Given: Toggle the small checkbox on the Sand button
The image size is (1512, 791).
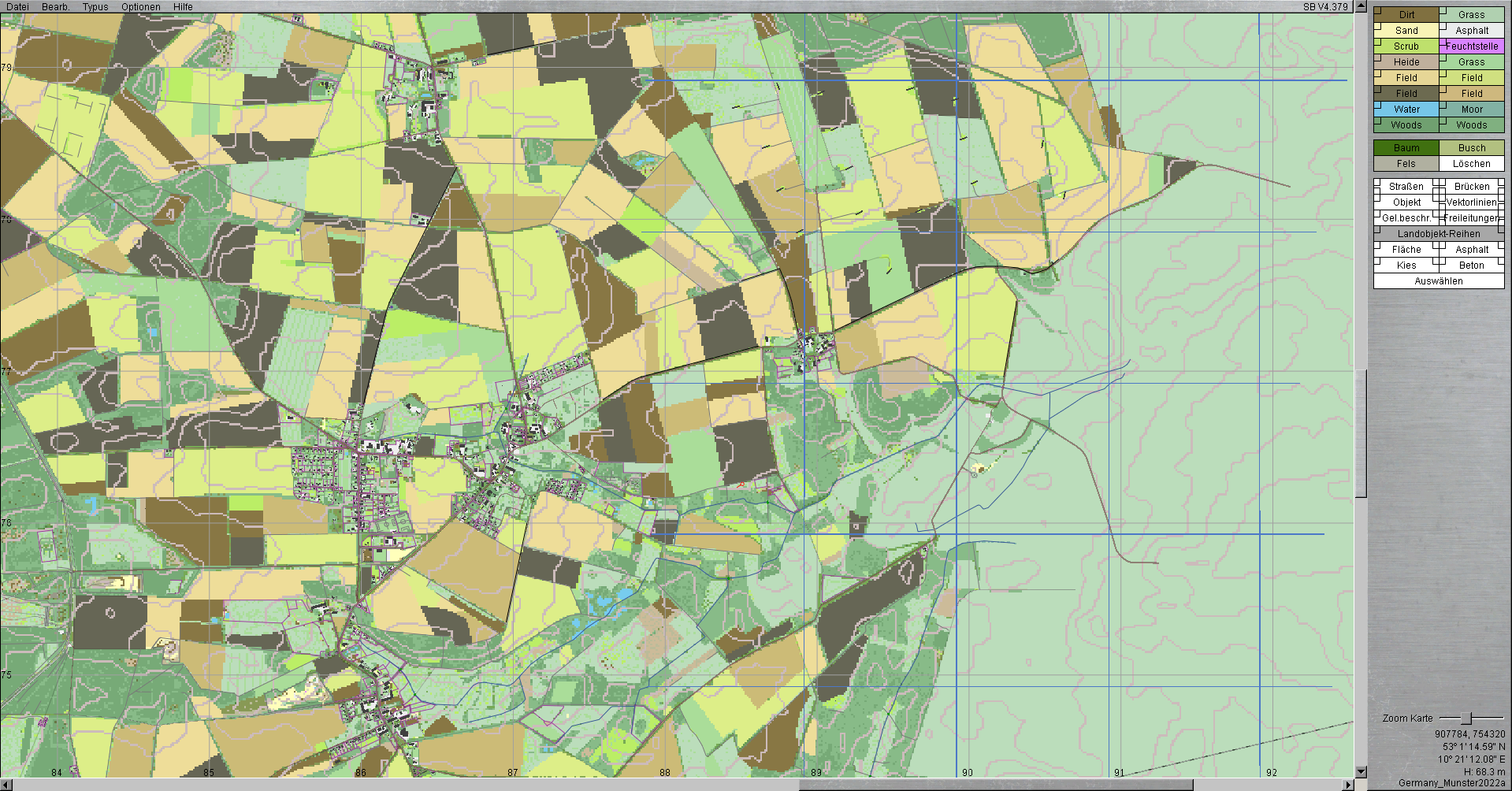Looking at the screenshot, I should tap(1377, 26).
